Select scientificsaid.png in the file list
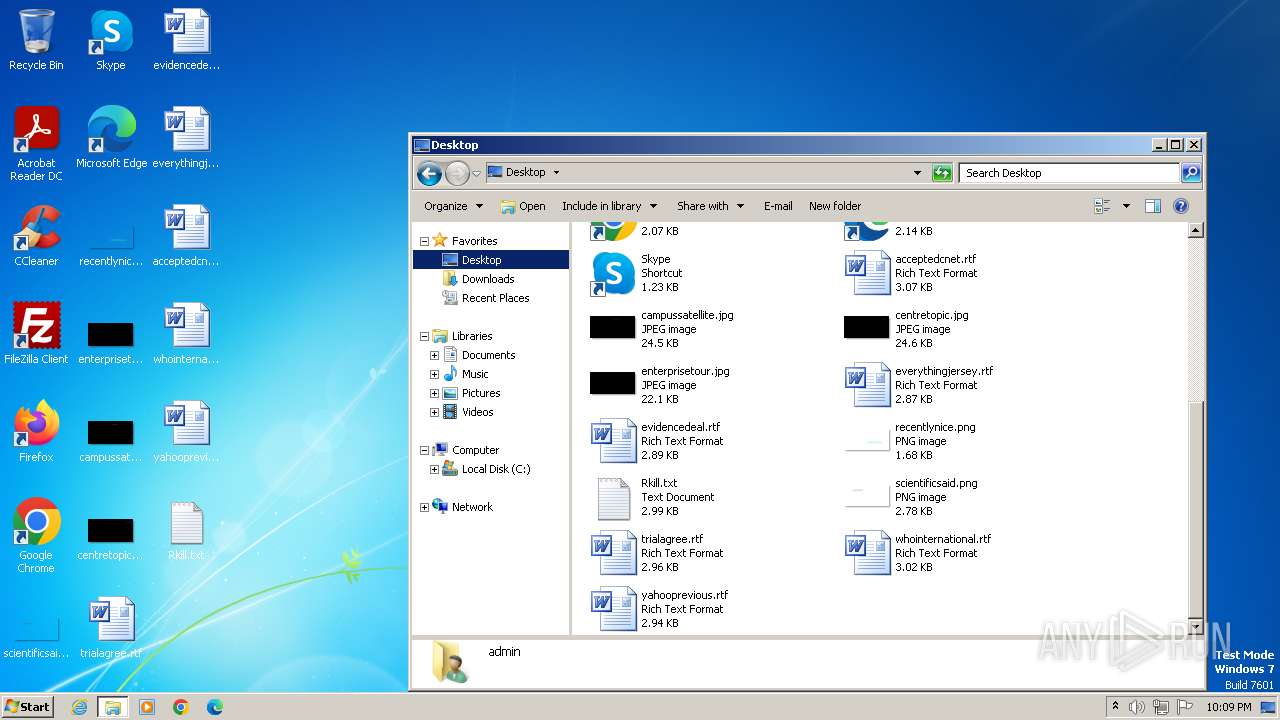The image size is (1280, 720). [x=912, y=497]
